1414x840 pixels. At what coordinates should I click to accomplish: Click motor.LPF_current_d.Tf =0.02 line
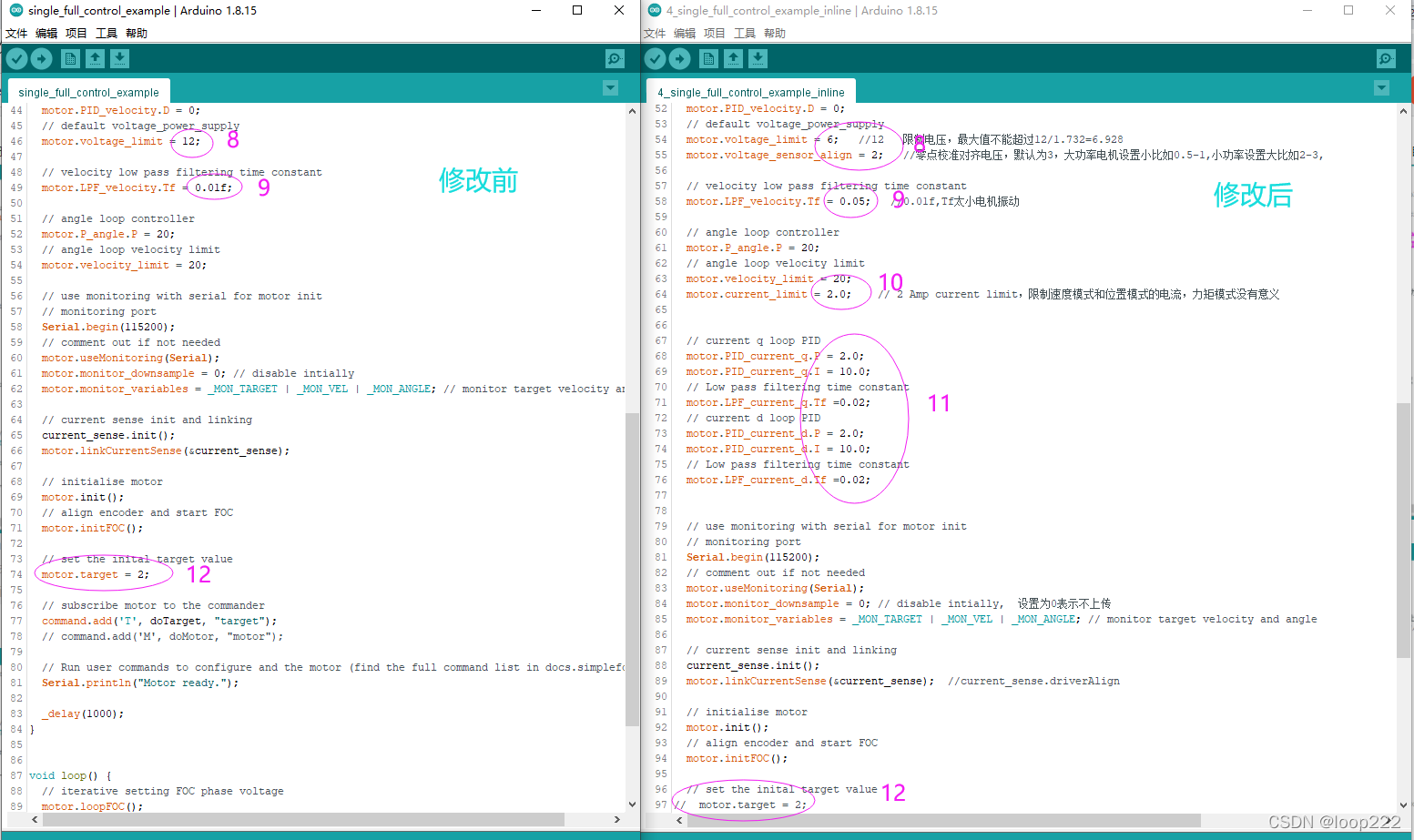pyautogui.click(x=778, y=480)
